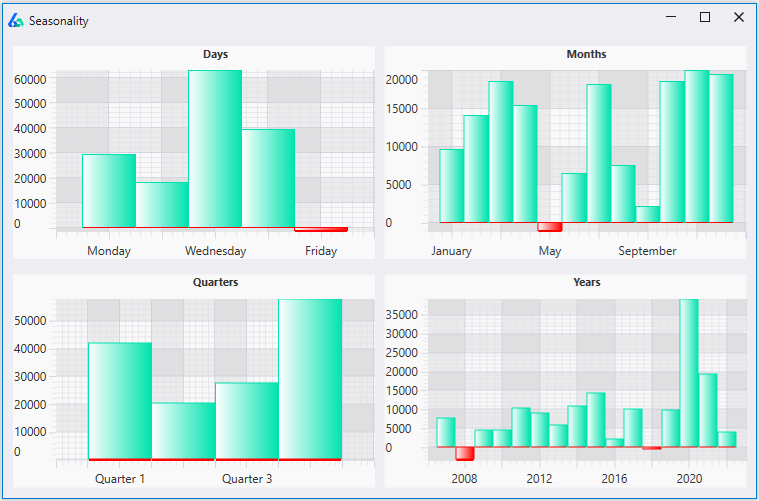The width and height of the screenshot is (759, 501).
Task: Close the Seasonality window
Action: click(739, 17)
